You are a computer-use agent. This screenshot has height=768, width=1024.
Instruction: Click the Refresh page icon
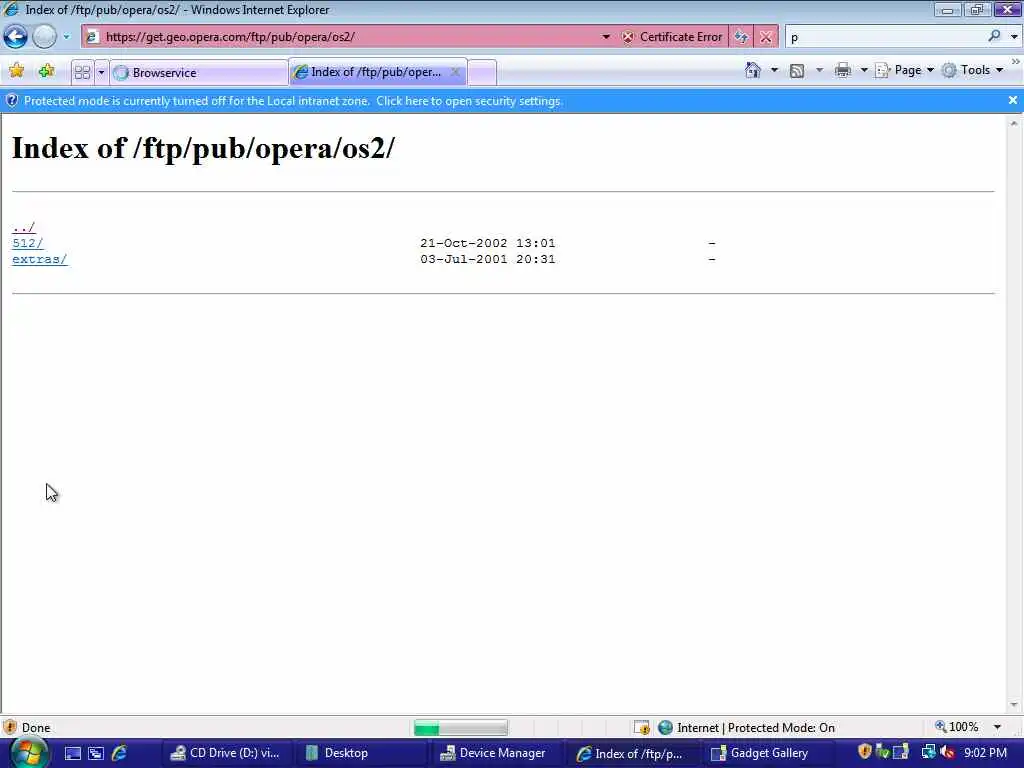[x=741, y=37]
